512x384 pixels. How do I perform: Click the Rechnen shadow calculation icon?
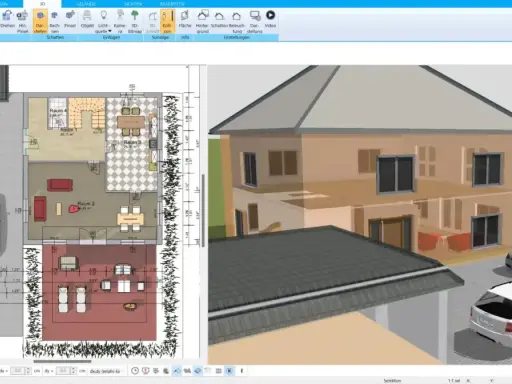coord(54,15)
